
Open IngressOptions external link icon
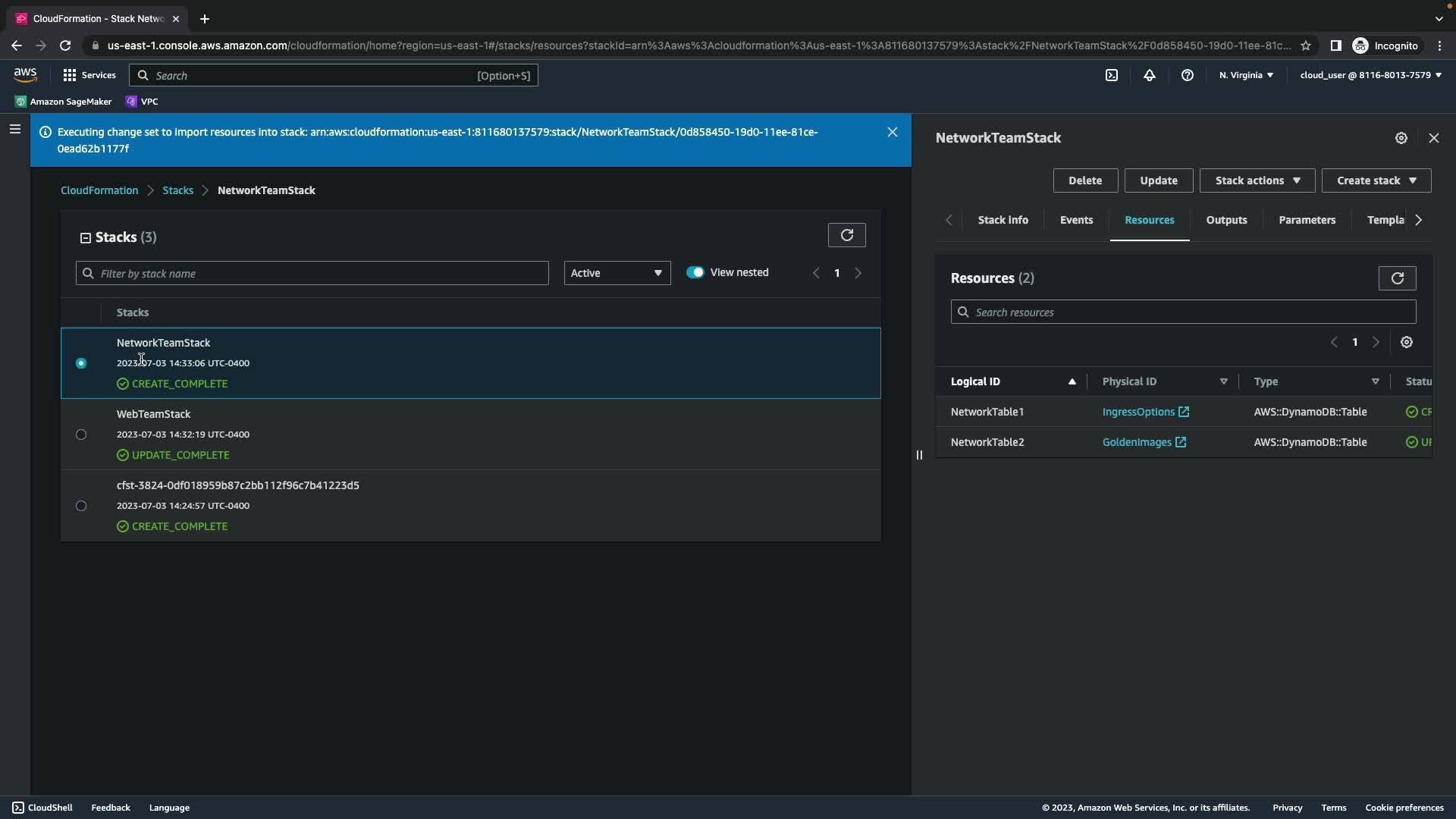pos(1183,412)
